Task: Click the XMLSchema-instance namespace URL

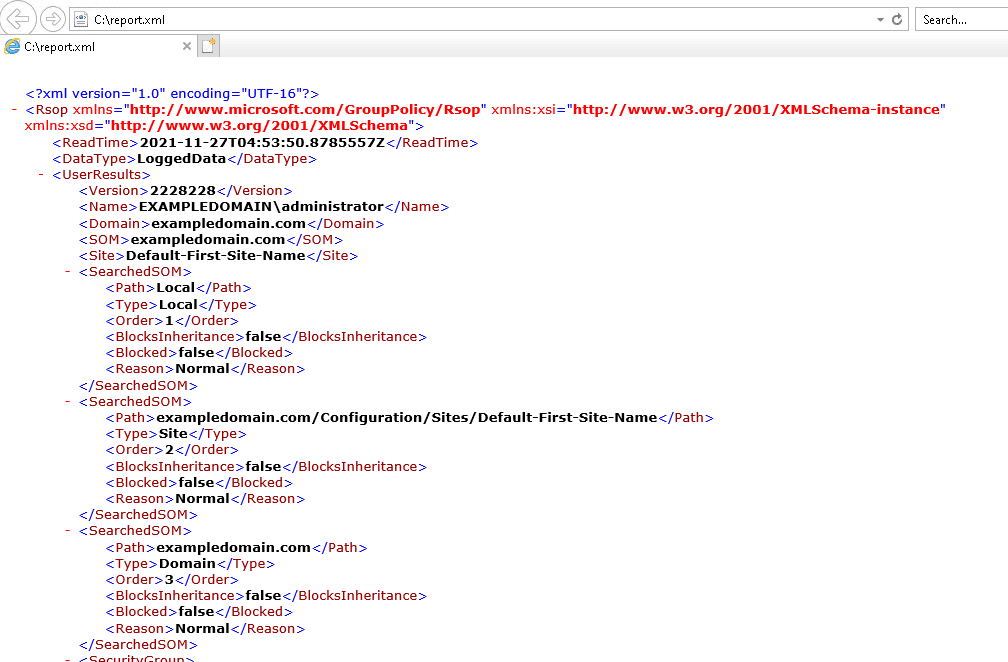Action: tap(756, 110)
